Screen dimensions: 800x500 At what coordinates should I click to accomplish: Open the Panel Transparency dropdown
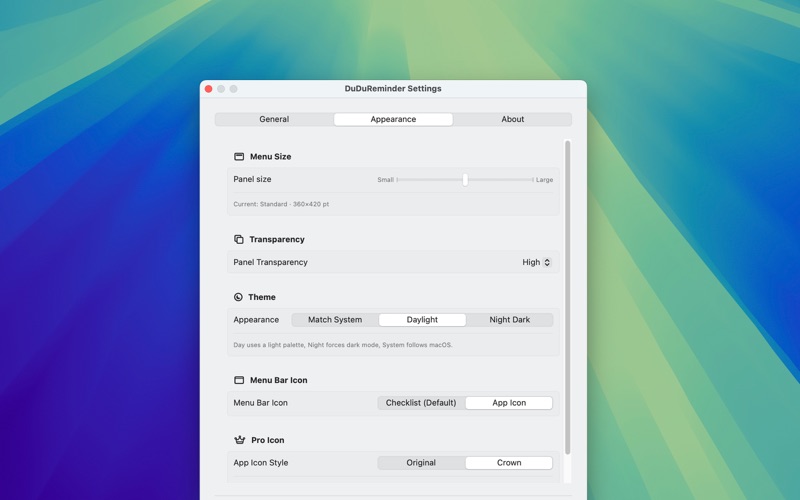coord(537,262)
